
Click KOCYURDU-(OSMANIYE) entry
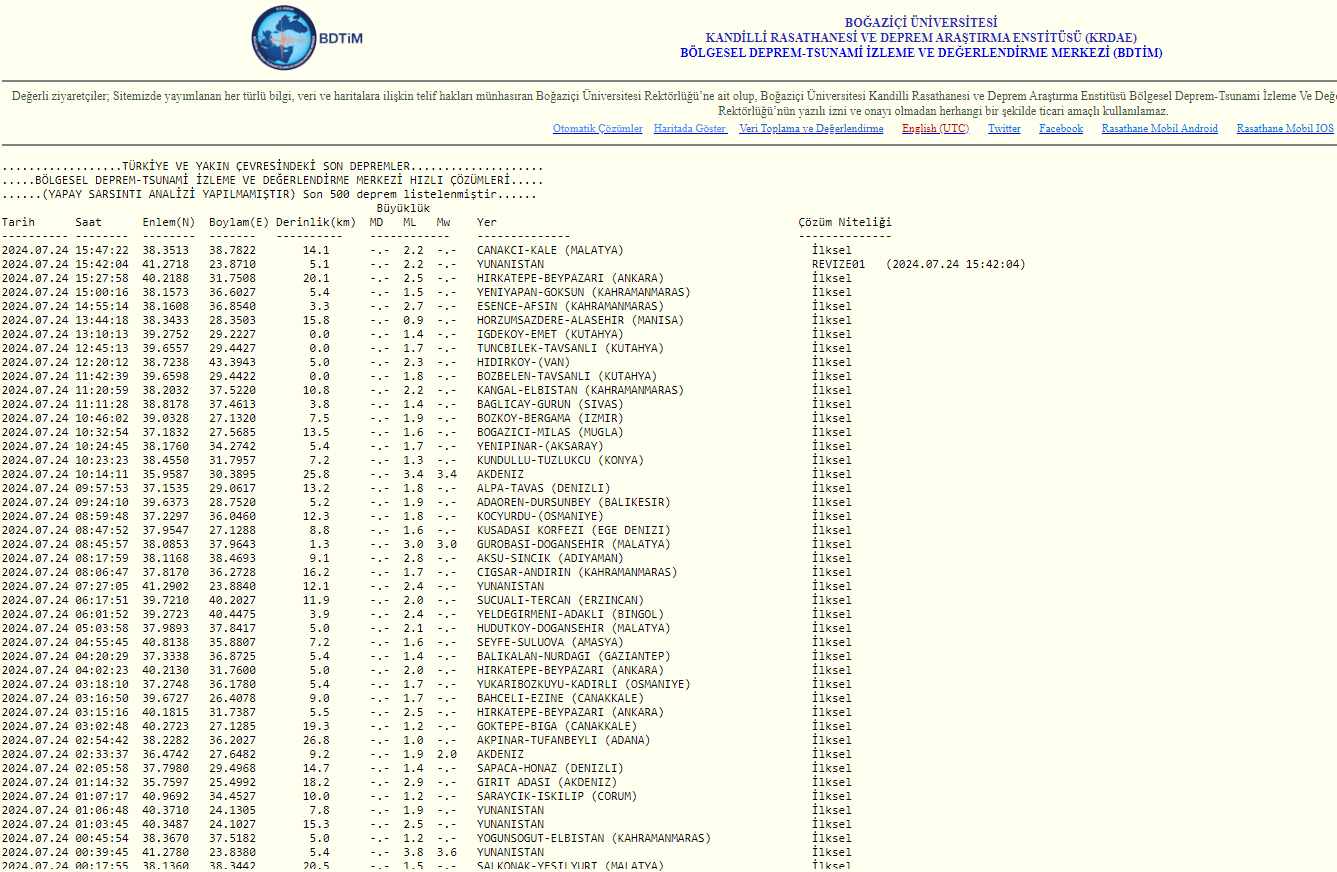coord(540,516)
